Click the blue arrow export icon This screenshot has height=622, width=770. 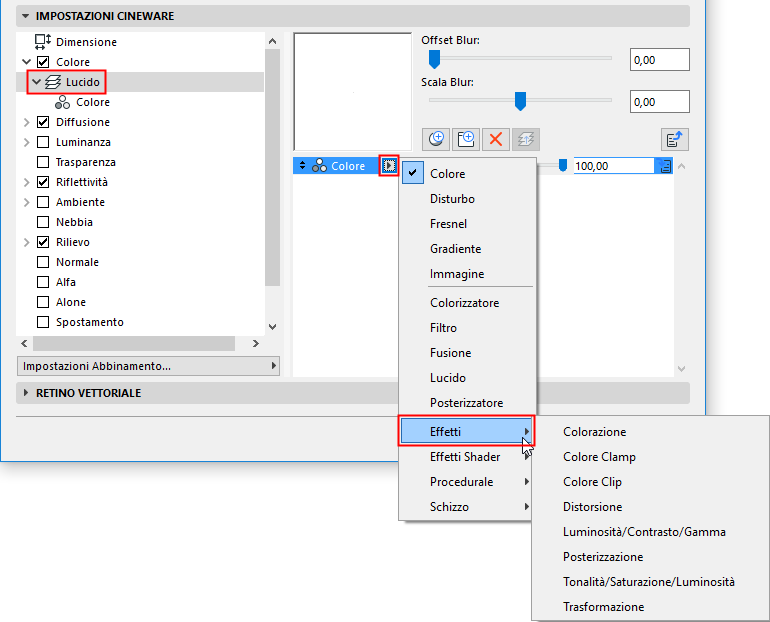tap(675, 139)
